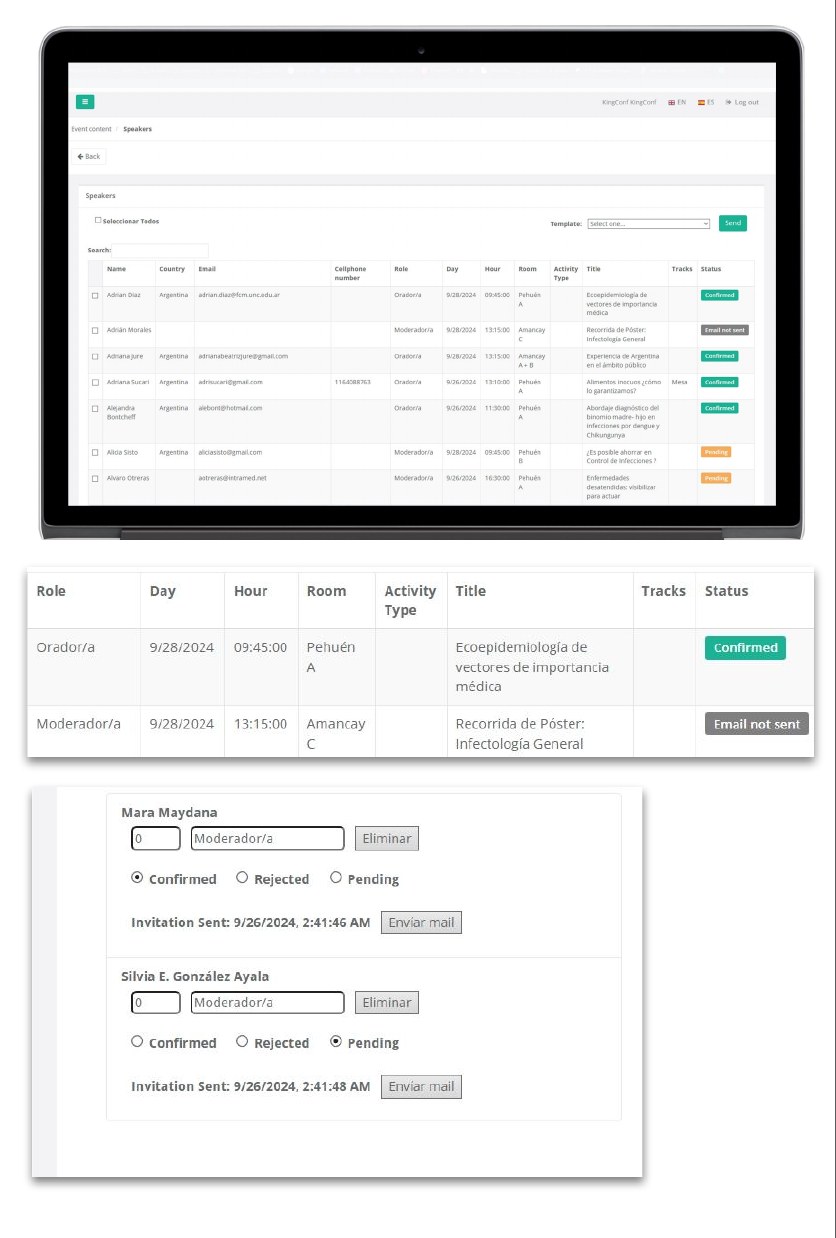
Task: Click the Back button above the Speakers panel
Action: point(88,156)
